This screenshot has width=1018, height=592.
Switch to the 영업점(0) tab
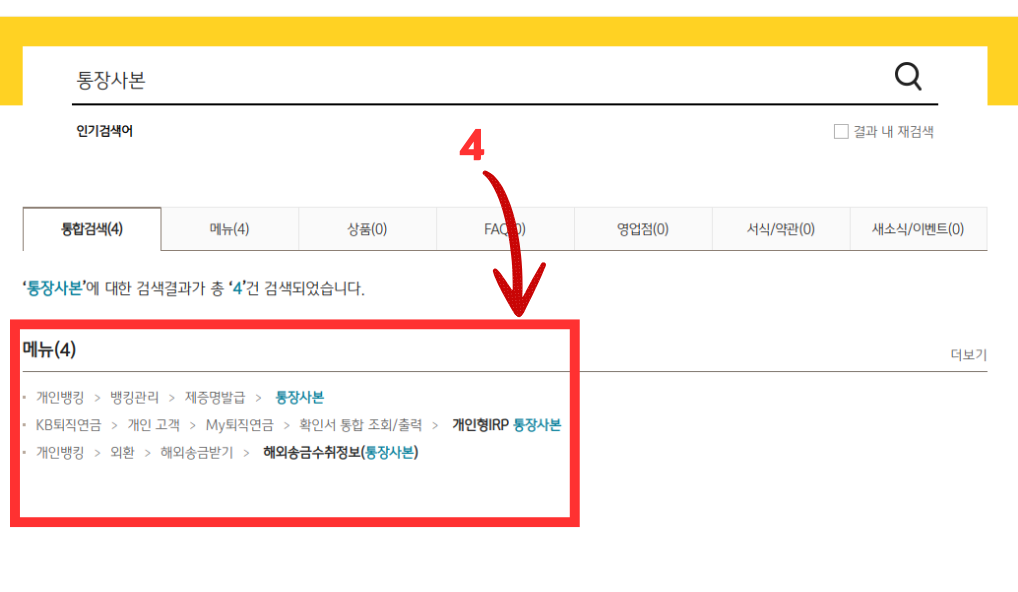[x=642, y=229]
